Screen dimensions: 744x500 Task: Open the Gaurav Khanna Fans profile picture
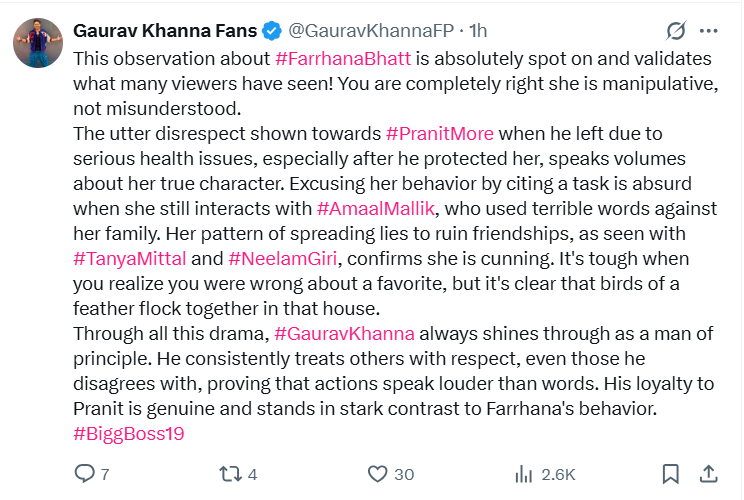[36, 41]
